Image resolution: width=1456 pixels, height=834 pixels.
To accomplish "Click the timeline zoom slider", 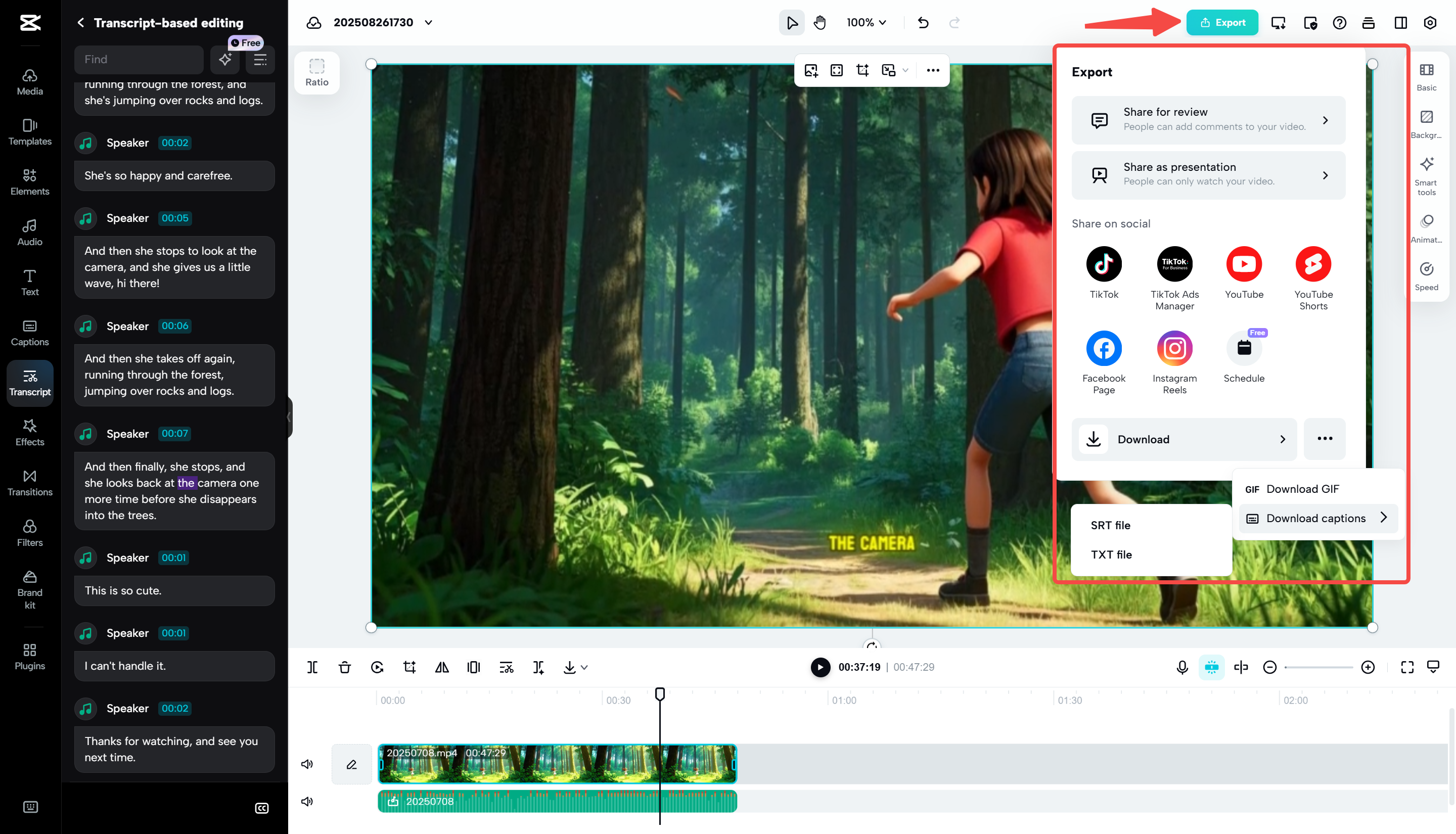I will click(1318, 667).
